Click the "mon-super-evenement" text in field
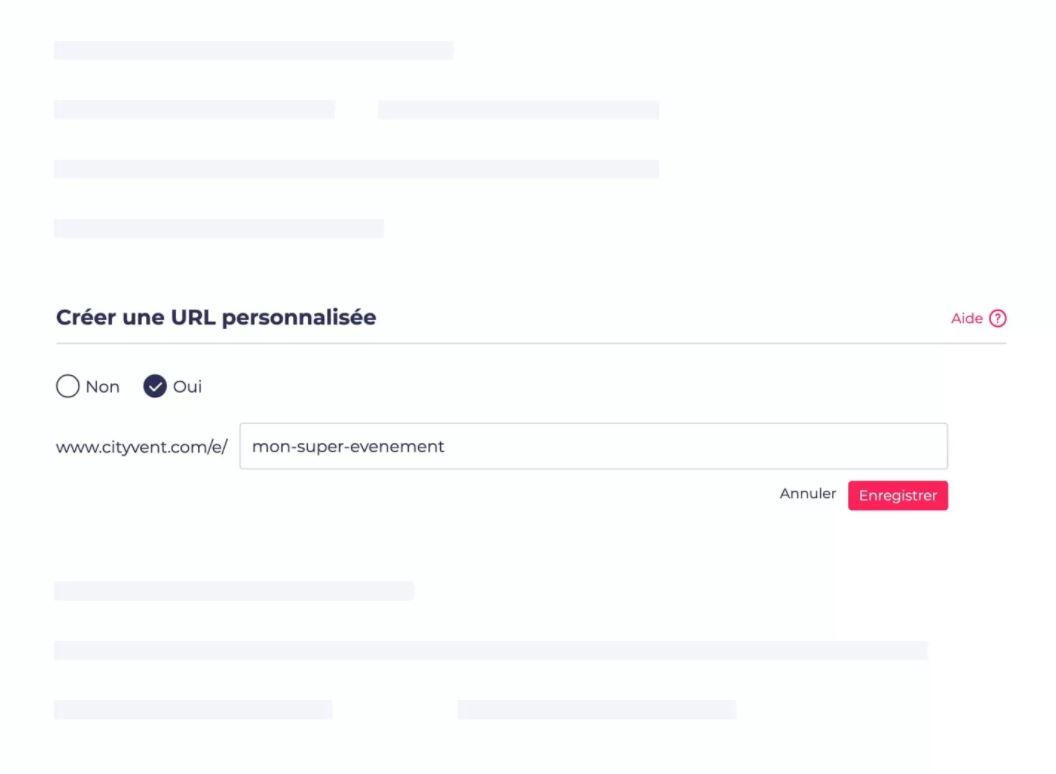Viewport: 1056px width, 774px height. (x=348, y=447)
